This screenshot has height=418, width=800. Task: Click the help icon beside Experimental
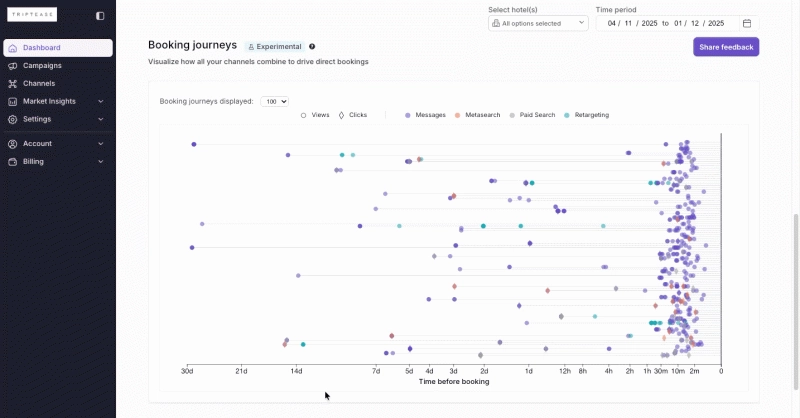click(x=312, y=46)
